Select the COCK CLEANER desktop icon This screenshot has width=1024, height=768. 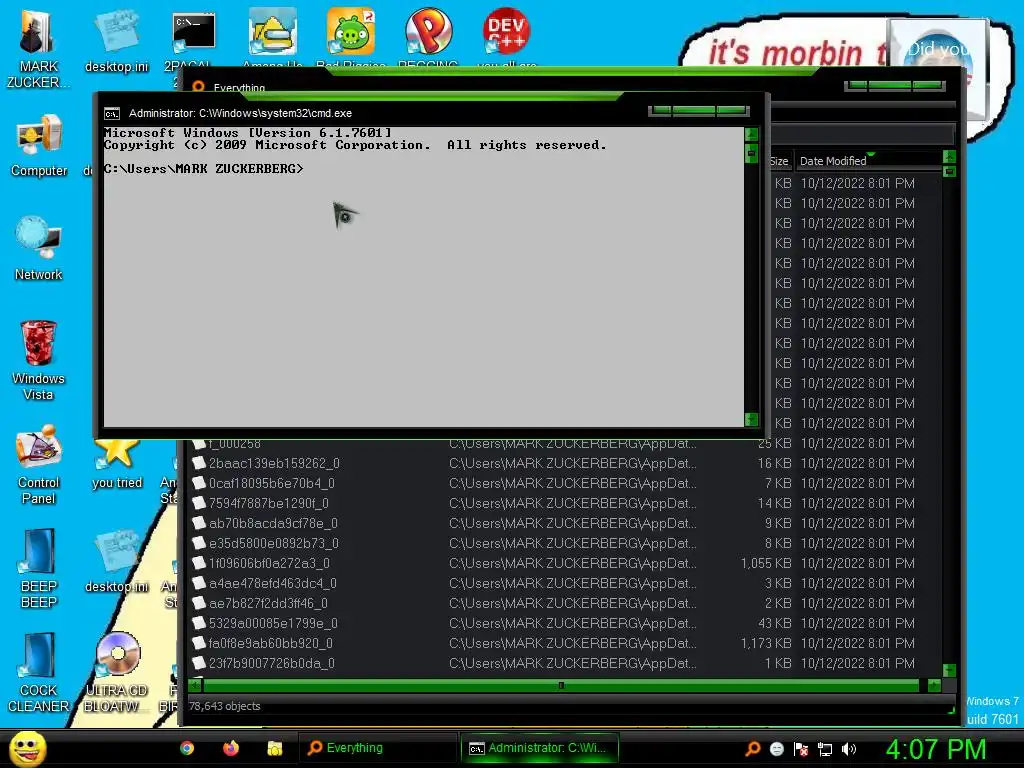pyautogui.click(x=39, y=672)
